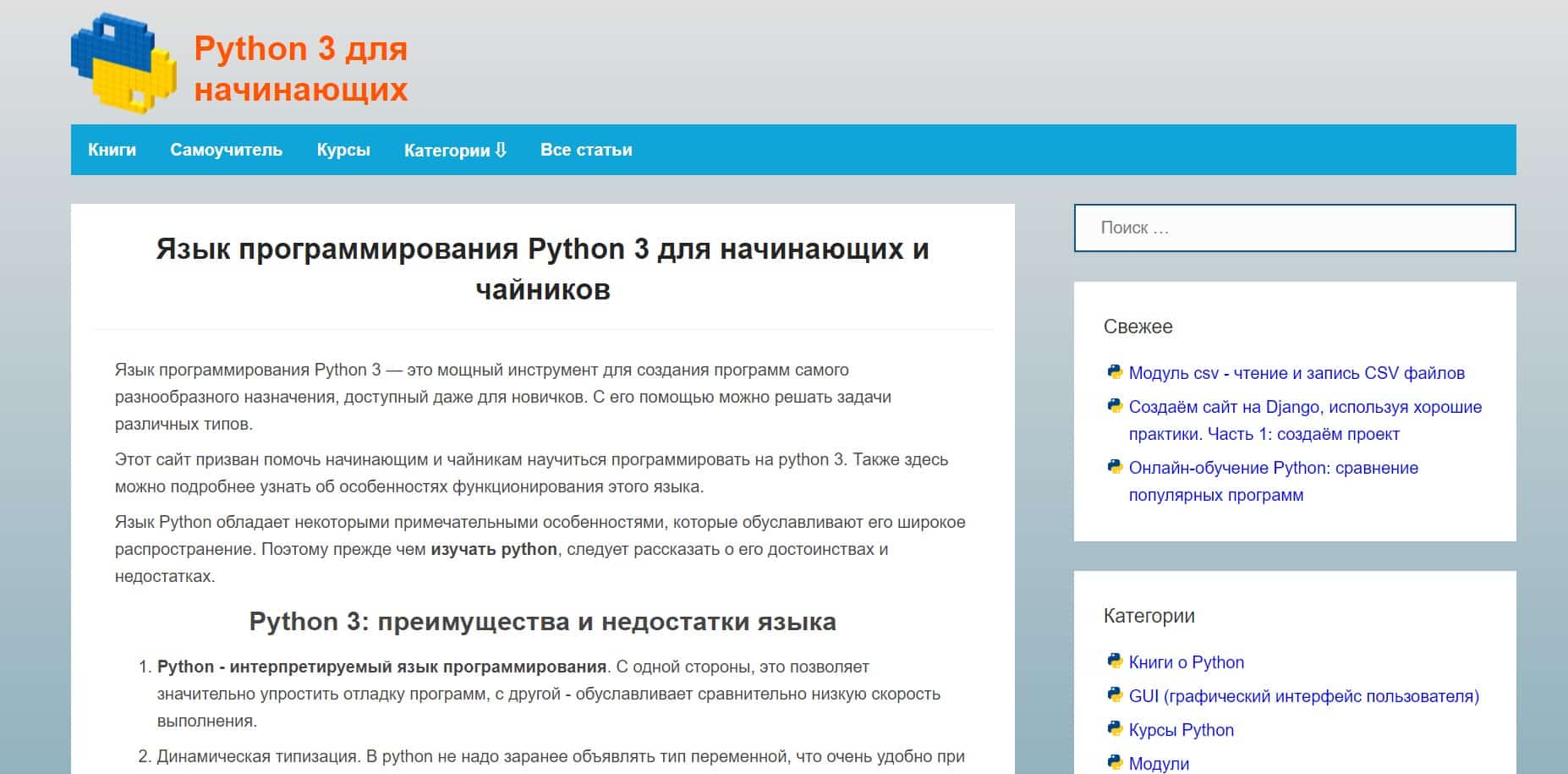Viewport: 1568px width, 774px height.
Task: Click heading 'Python 3: преимущества и недостатки языка'
Action: 543,622
